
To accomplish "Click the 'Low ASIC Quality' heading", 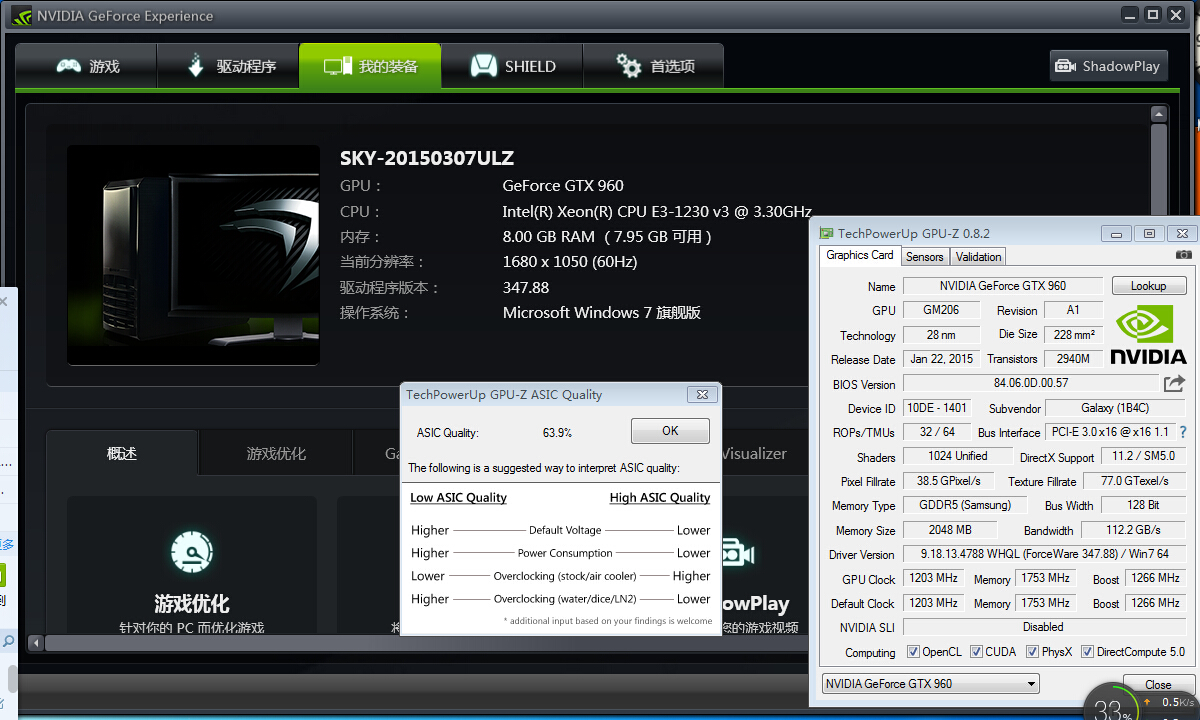I will (458, 498).
